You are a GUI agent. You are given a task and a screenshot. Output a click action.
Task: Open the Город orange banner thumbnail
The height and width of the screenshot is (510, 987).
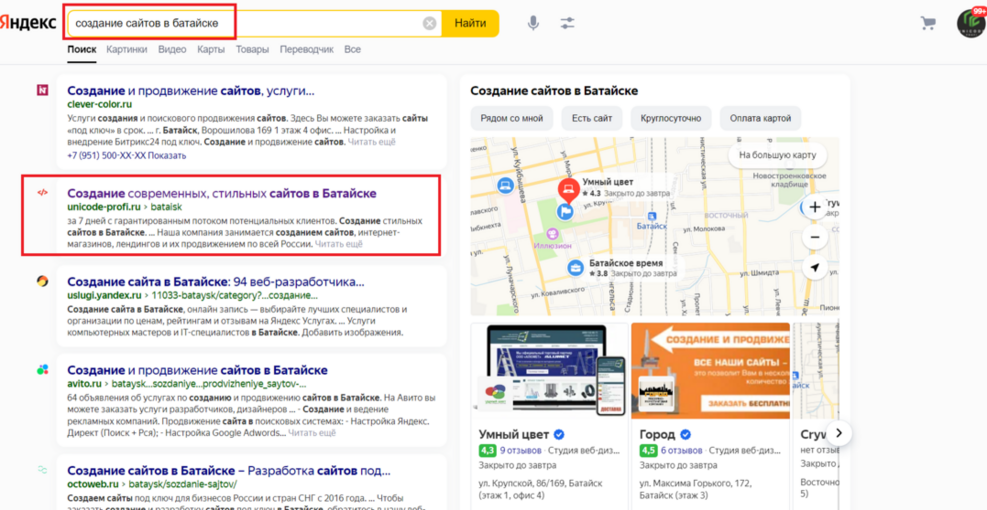coord(711,371)
